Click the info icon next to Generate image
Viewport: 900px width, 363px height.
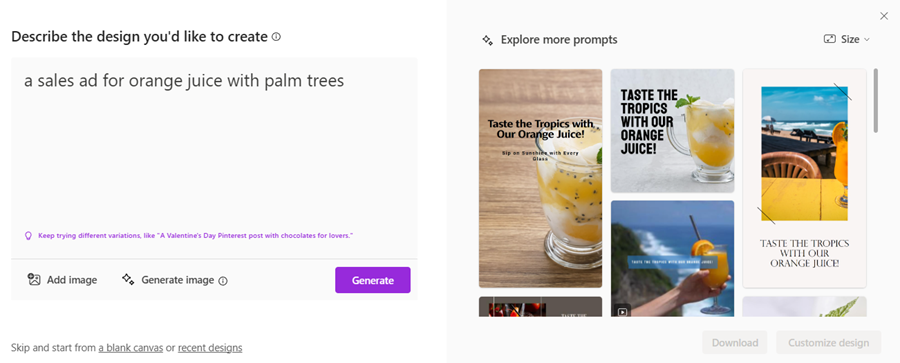coord(223,281)
